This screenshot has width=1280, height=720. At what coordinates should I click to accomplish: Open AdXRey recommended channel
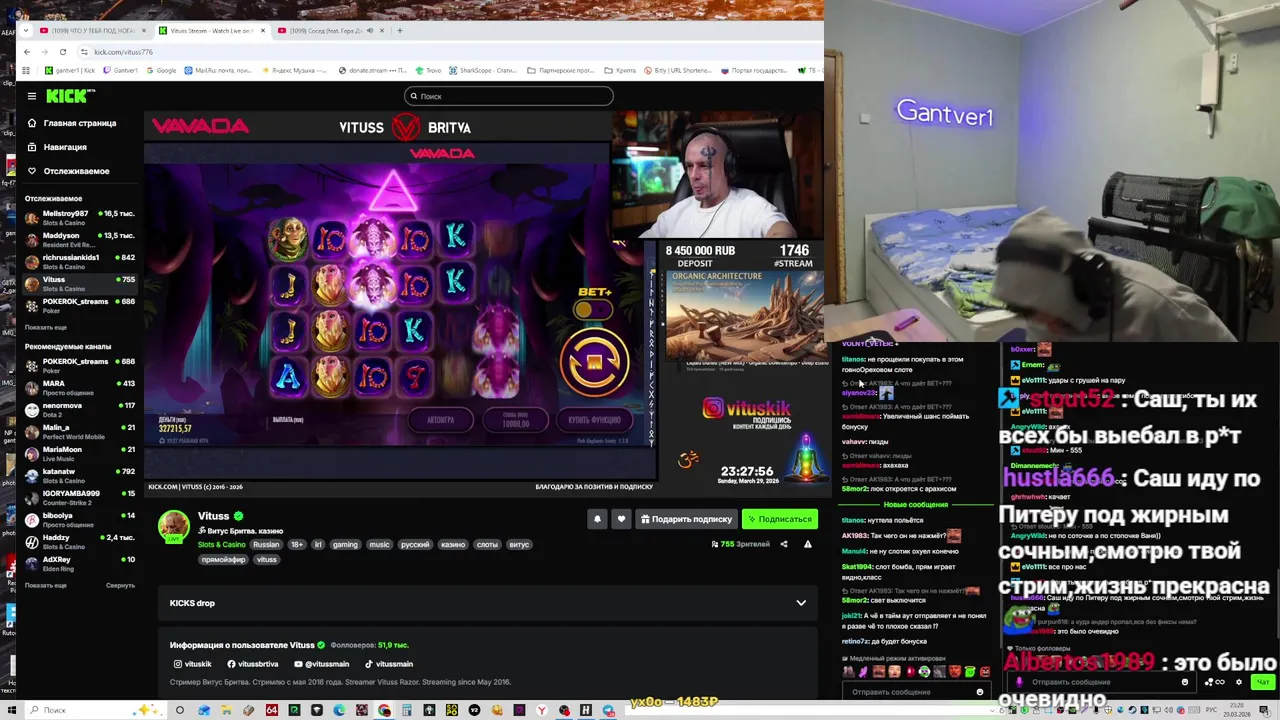pyautogui.click(x=80, y=564)
